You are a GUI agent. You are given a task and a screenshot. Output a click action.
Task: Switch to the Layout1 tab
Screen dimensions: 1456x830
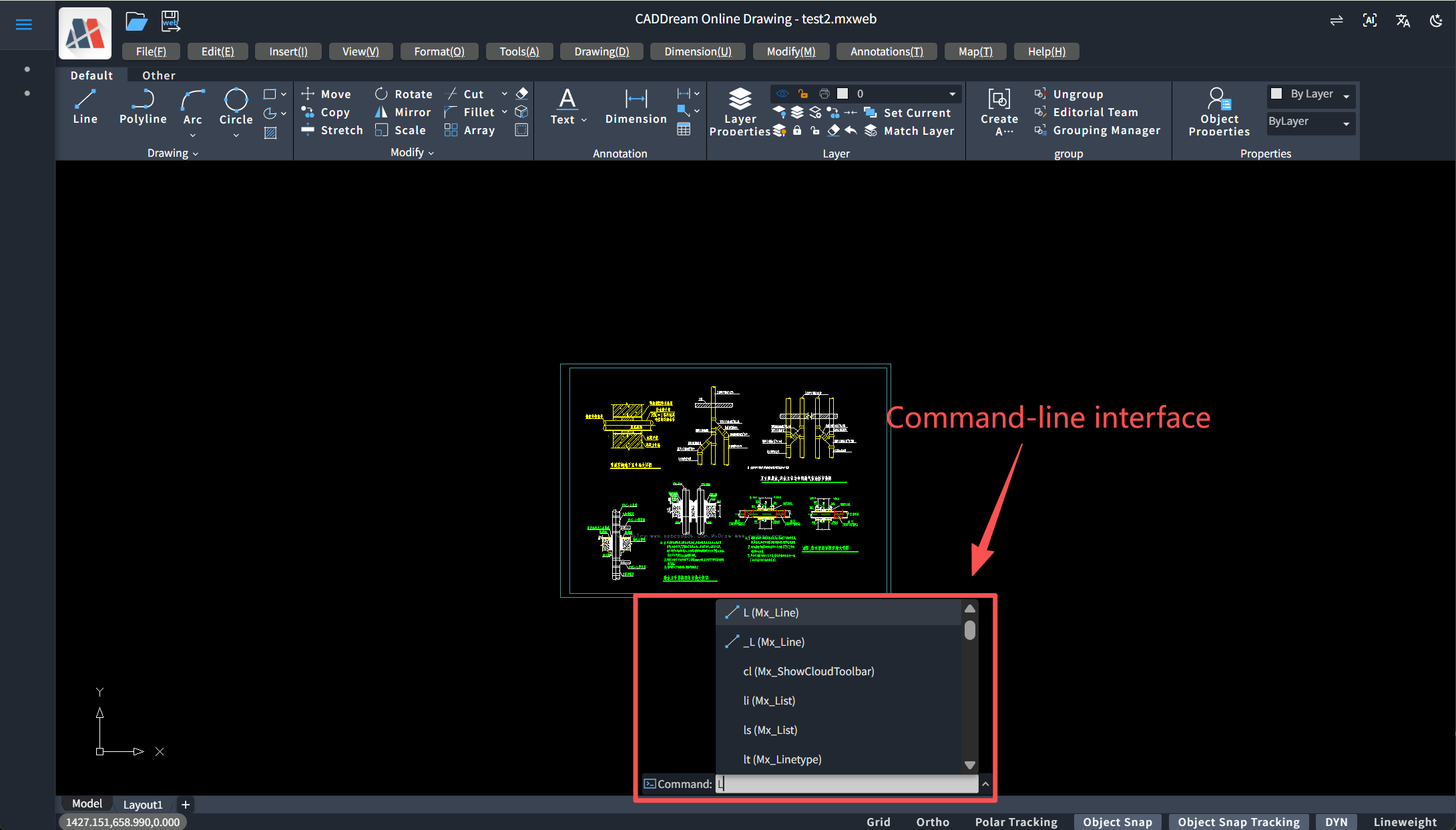(143, 805)
